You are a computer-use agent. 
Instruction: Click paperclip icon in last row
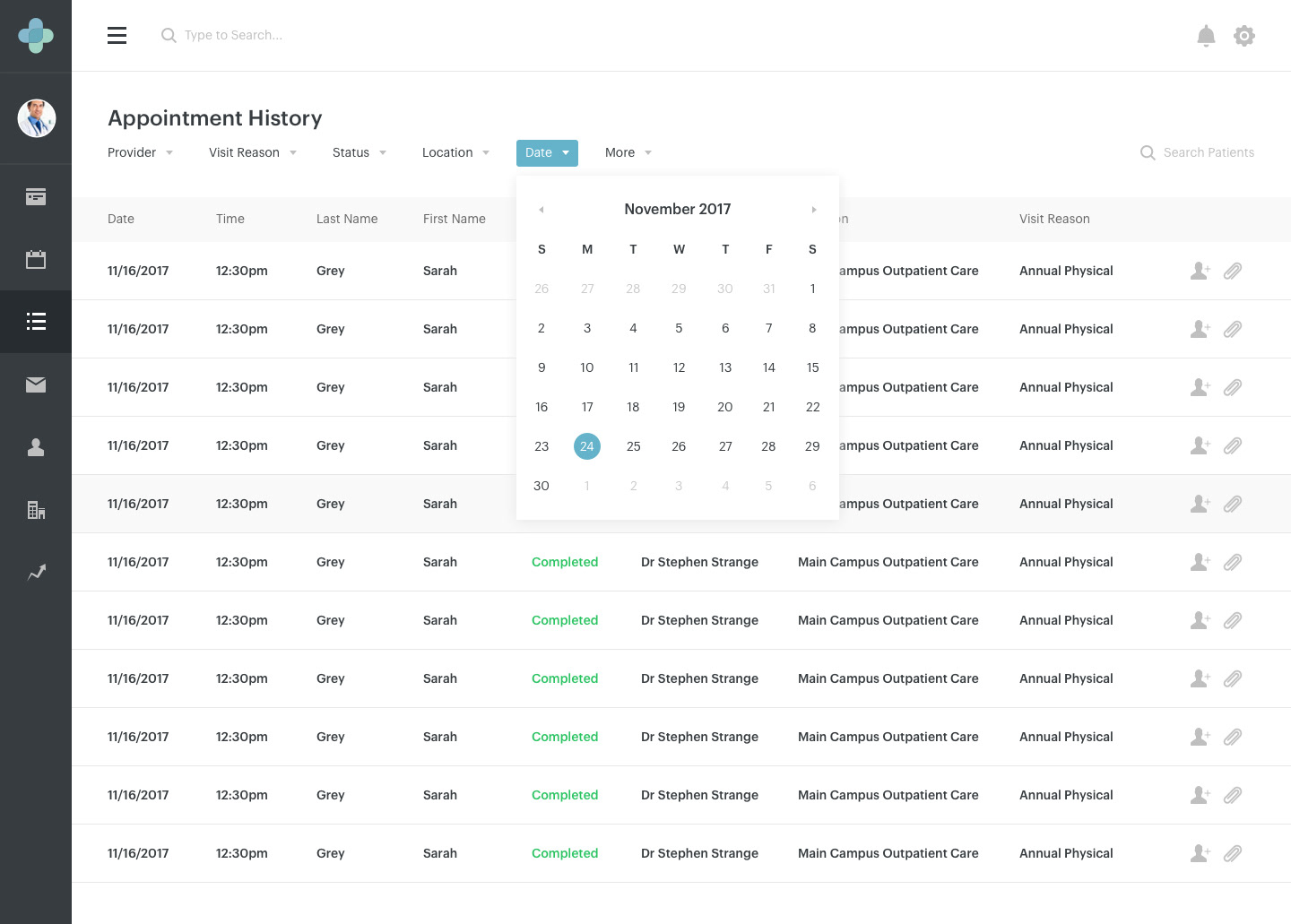pos(1233,853)
